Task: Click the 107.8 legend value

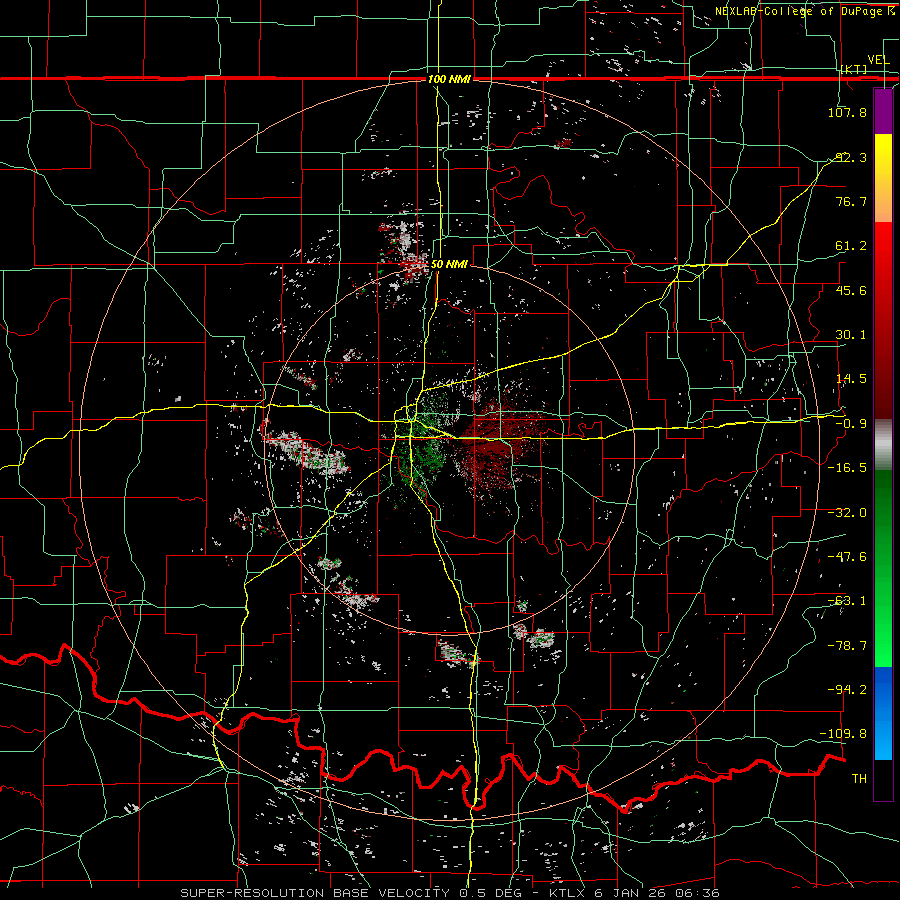Action: 847,112
